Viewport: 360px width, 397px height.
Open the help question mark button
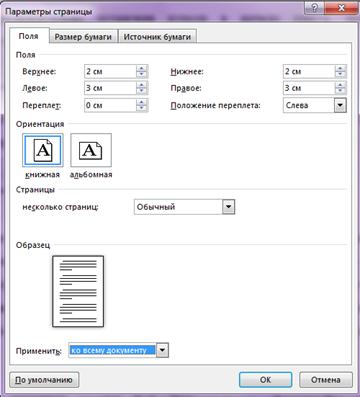click(315, 8)
